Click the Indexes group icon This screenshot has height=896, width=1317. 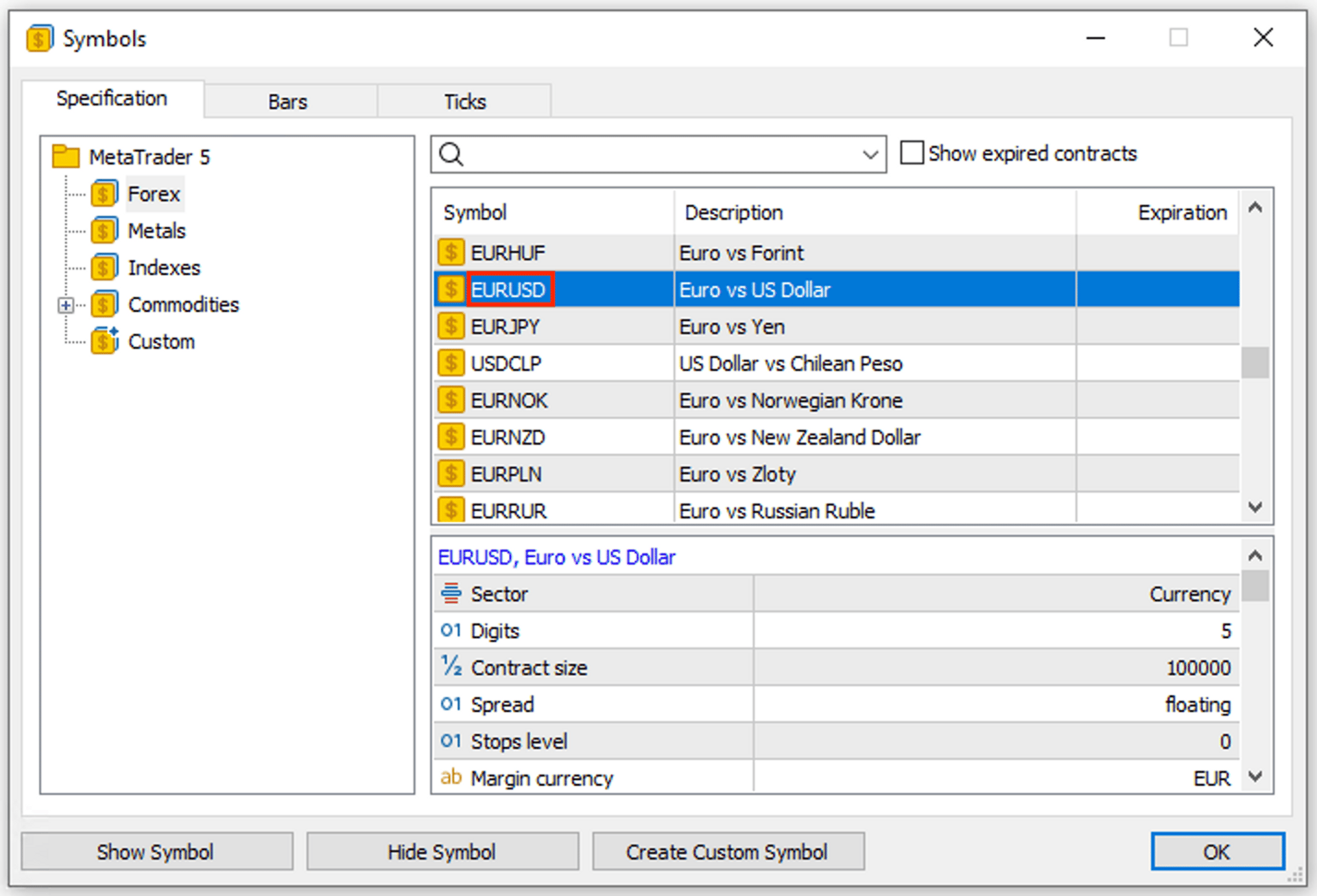tap(104, 268)
